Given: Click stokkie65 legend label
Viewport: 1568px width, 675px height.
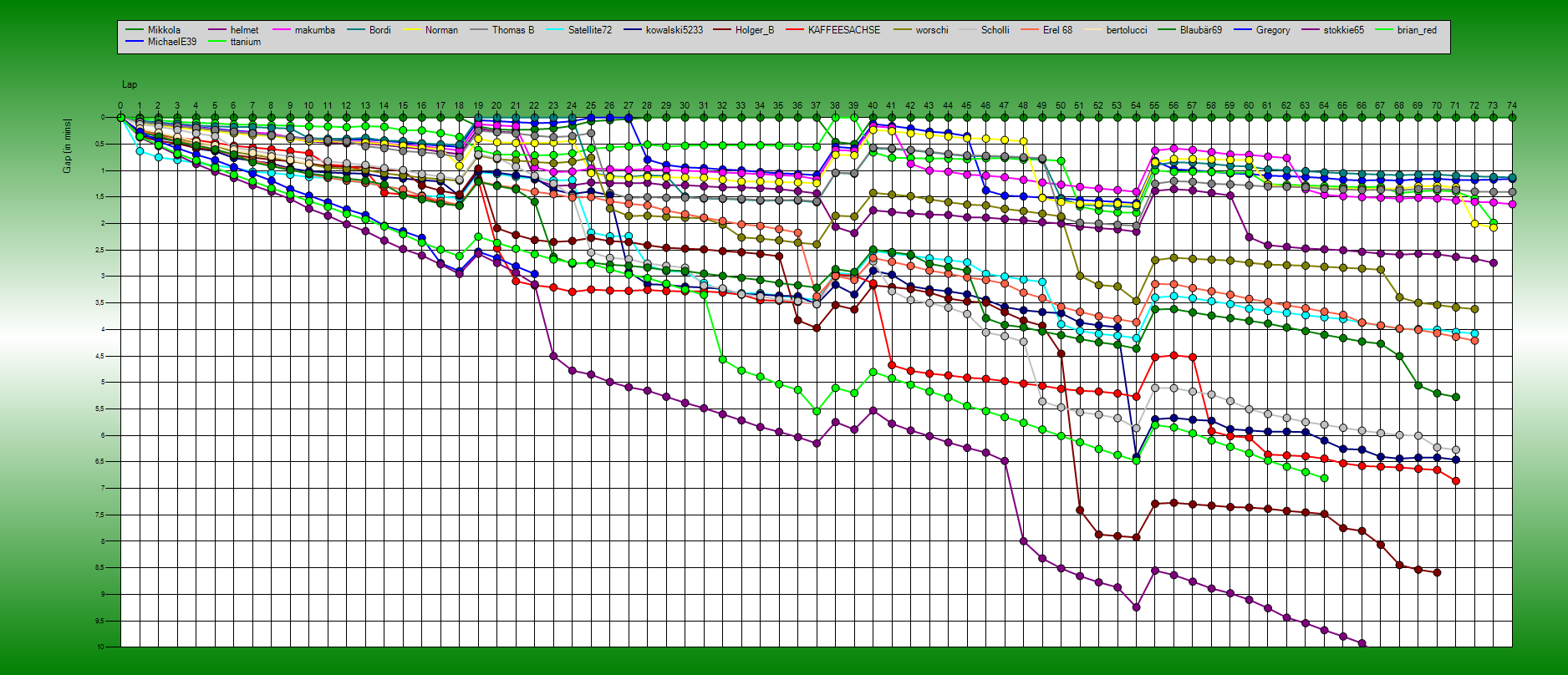Looking at the screenshot, I should tap(1343, 30).
